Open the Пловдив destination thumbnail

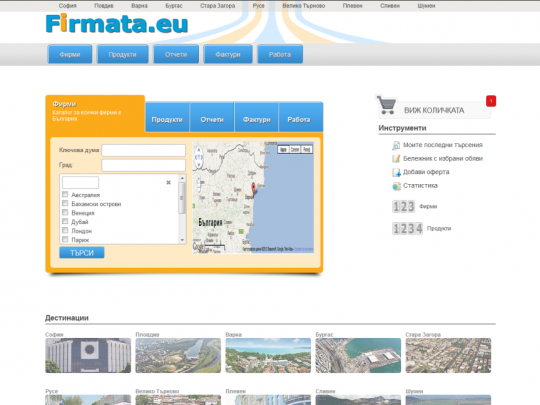coord(178,355)
